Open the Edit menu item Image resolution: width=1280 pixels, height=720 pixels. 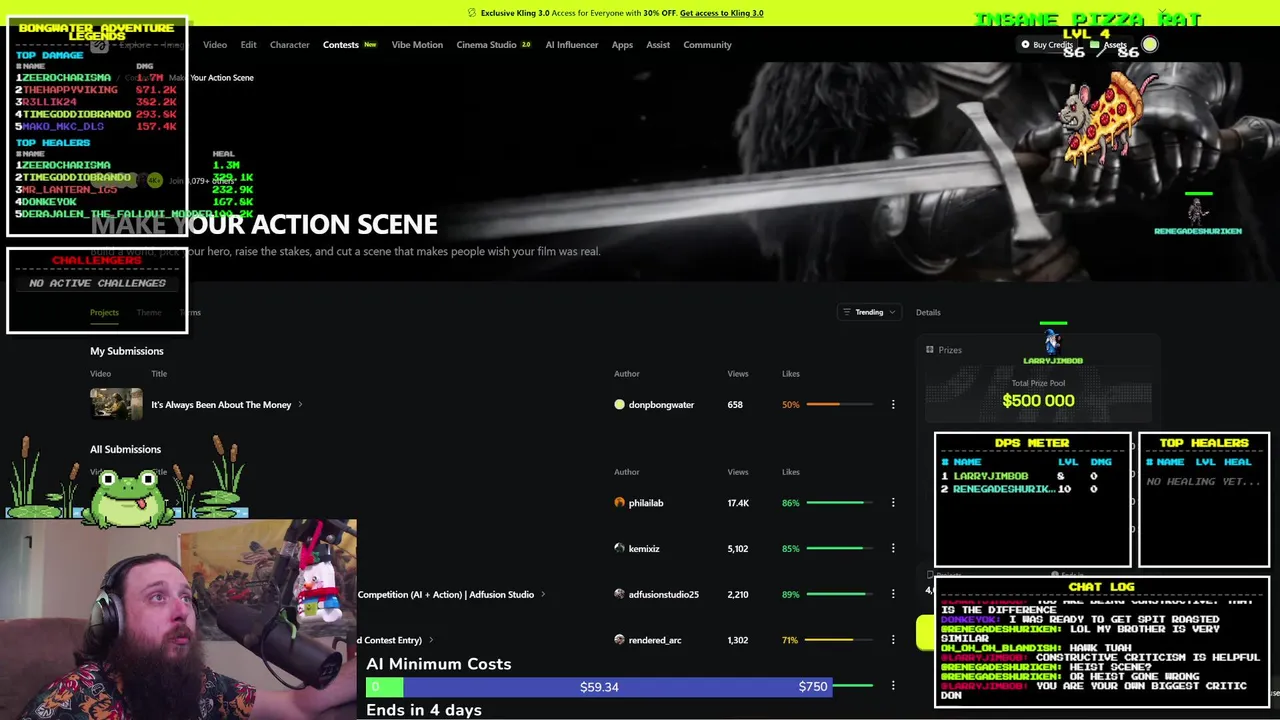(x=248, y=45)
